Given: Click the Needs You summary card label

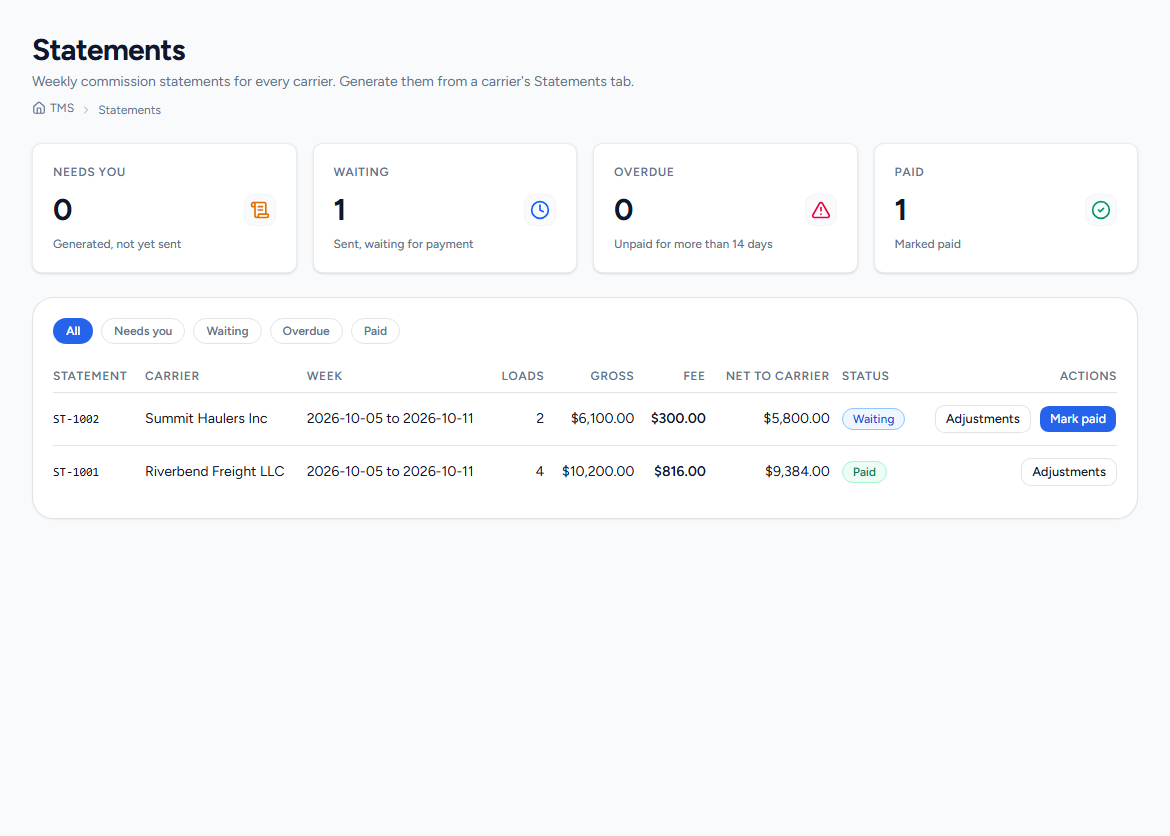Looking at the screenshot, I should click(90, 172).
